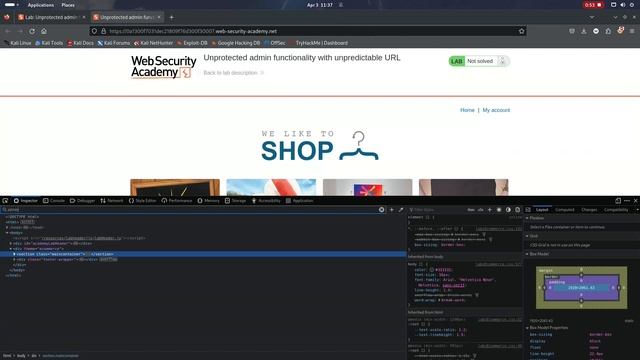This screenshot has width=640, height=360.
Task: Open the Applications system menu
Action: 40,5
